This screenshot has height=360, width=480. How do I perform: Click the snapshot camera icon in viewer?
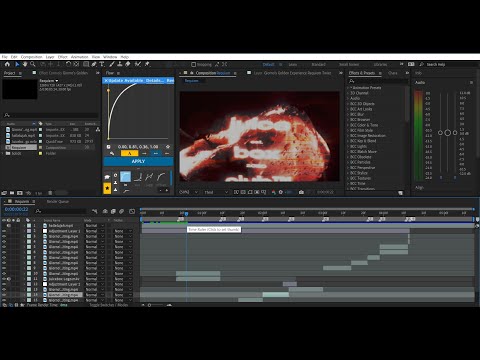pos(301,192)
